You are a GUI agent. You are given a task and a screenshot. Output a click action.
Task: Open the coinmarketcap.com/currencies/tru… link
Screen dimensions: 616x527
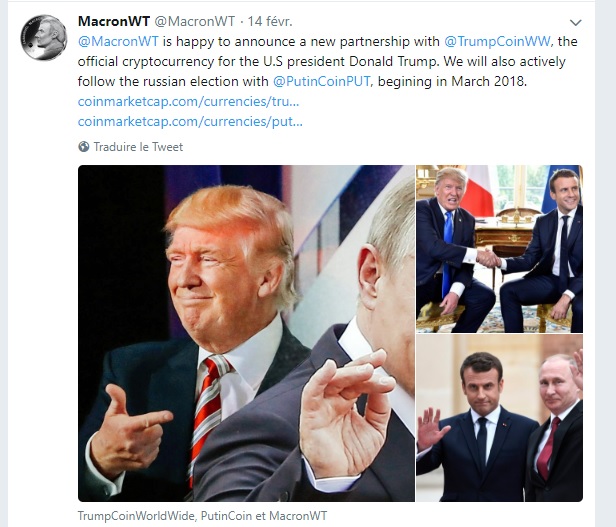click(x=189, y=101)
